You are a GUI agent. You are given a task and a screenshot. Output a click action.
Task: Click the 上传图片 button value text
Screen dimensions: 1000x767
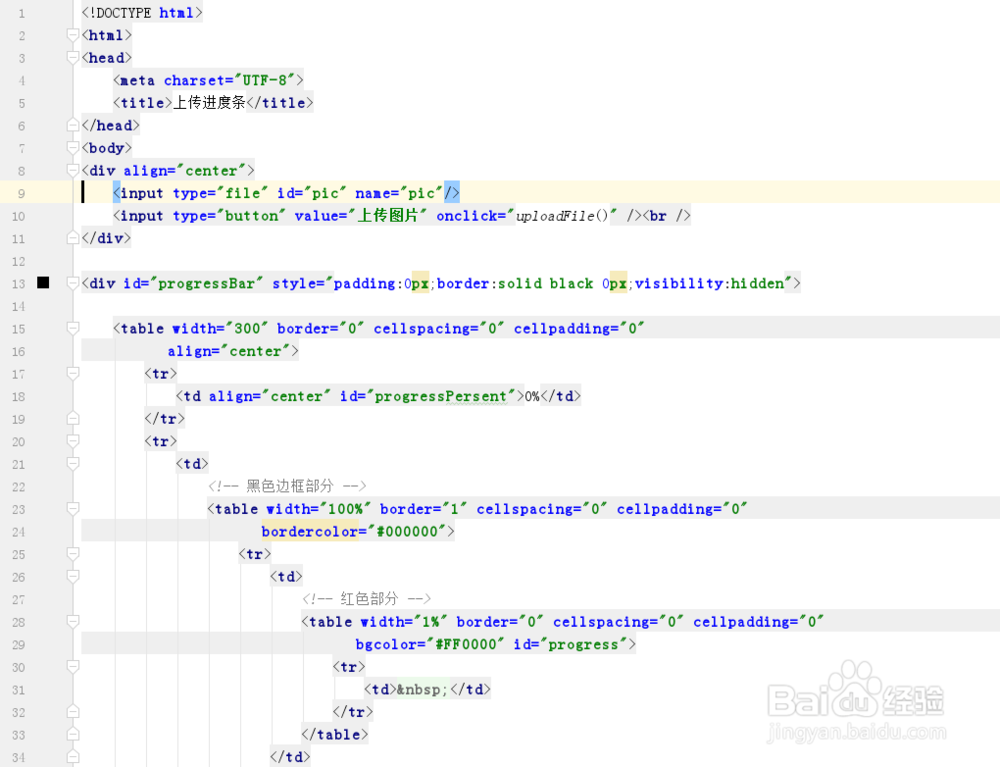[x=387, y=215]
